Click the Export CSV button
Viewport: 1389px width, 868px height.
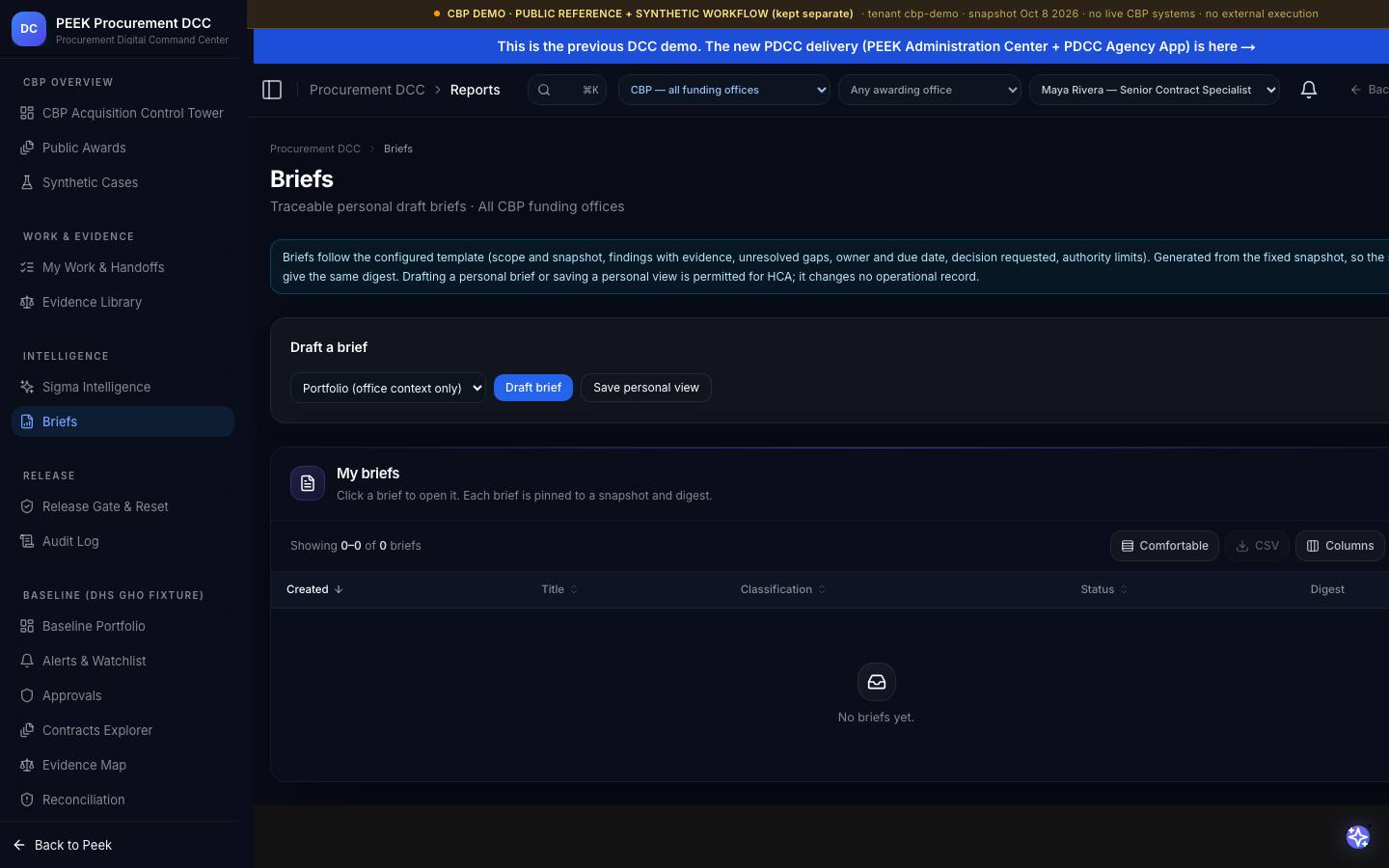tap(1258, 546)
